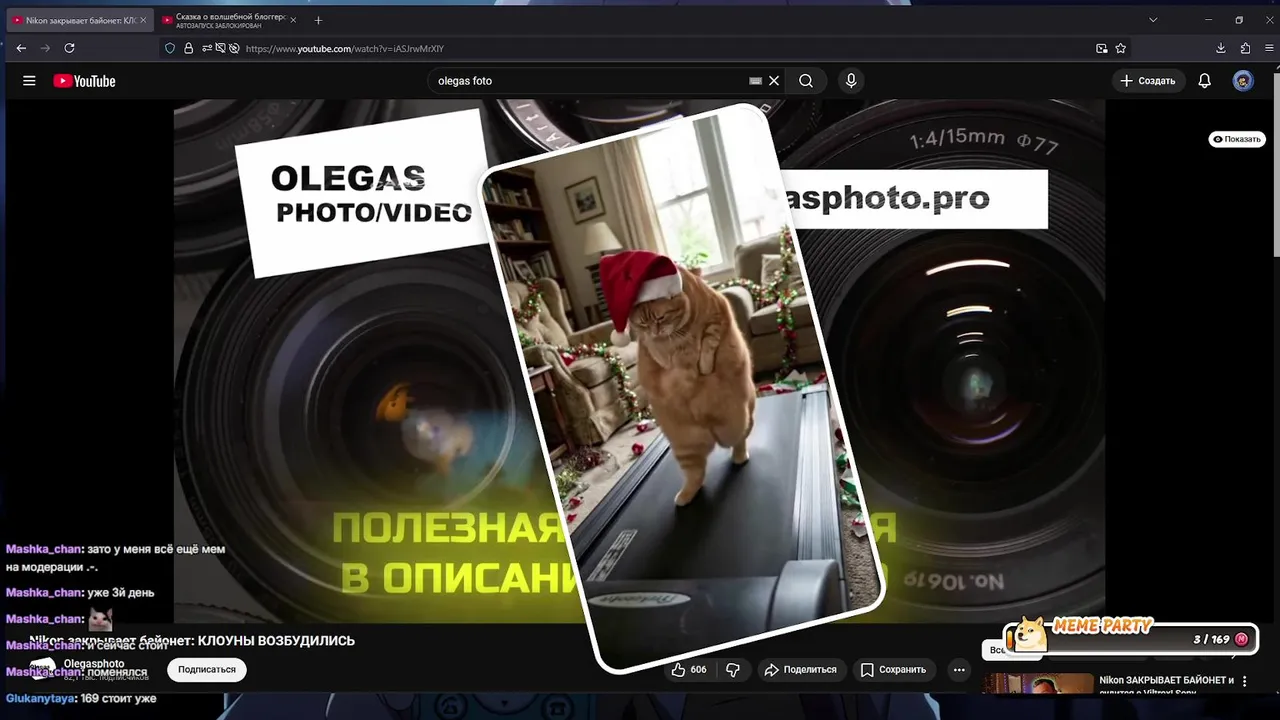Click chat message from Glukanytaya
The height and width of the screenshot is (720, 1280).
(81, 698)
